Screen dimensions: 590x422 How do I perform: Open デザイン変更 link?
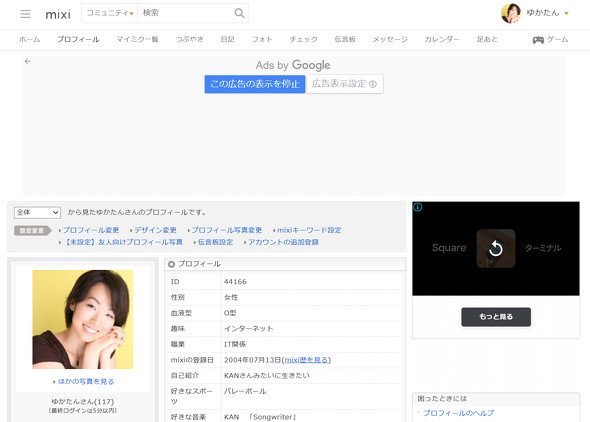pyautogui.click(x=155, y=230)
